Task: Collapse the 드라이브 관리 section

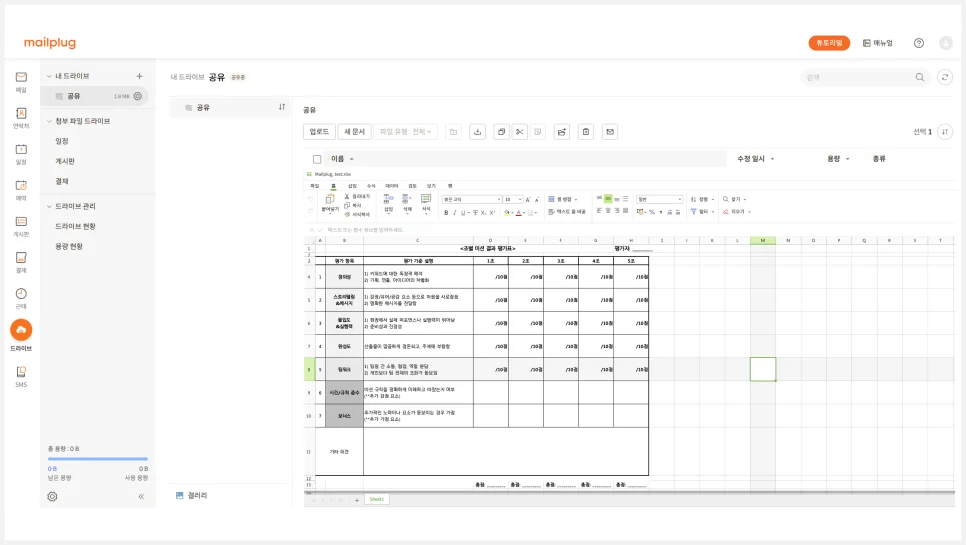Action: [46, 206]
